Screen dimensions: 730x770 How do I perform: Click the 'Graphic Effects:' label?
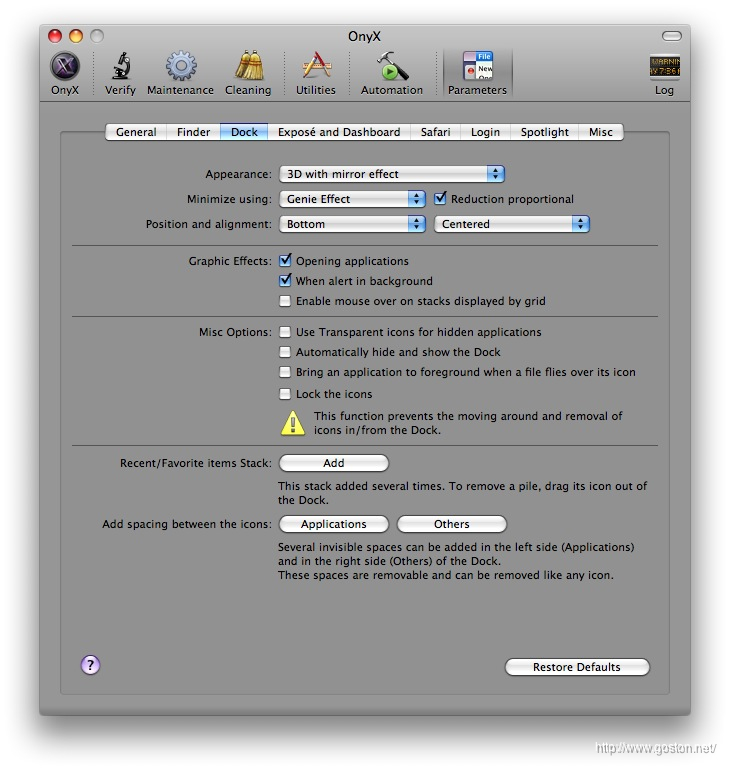point(230,261)
